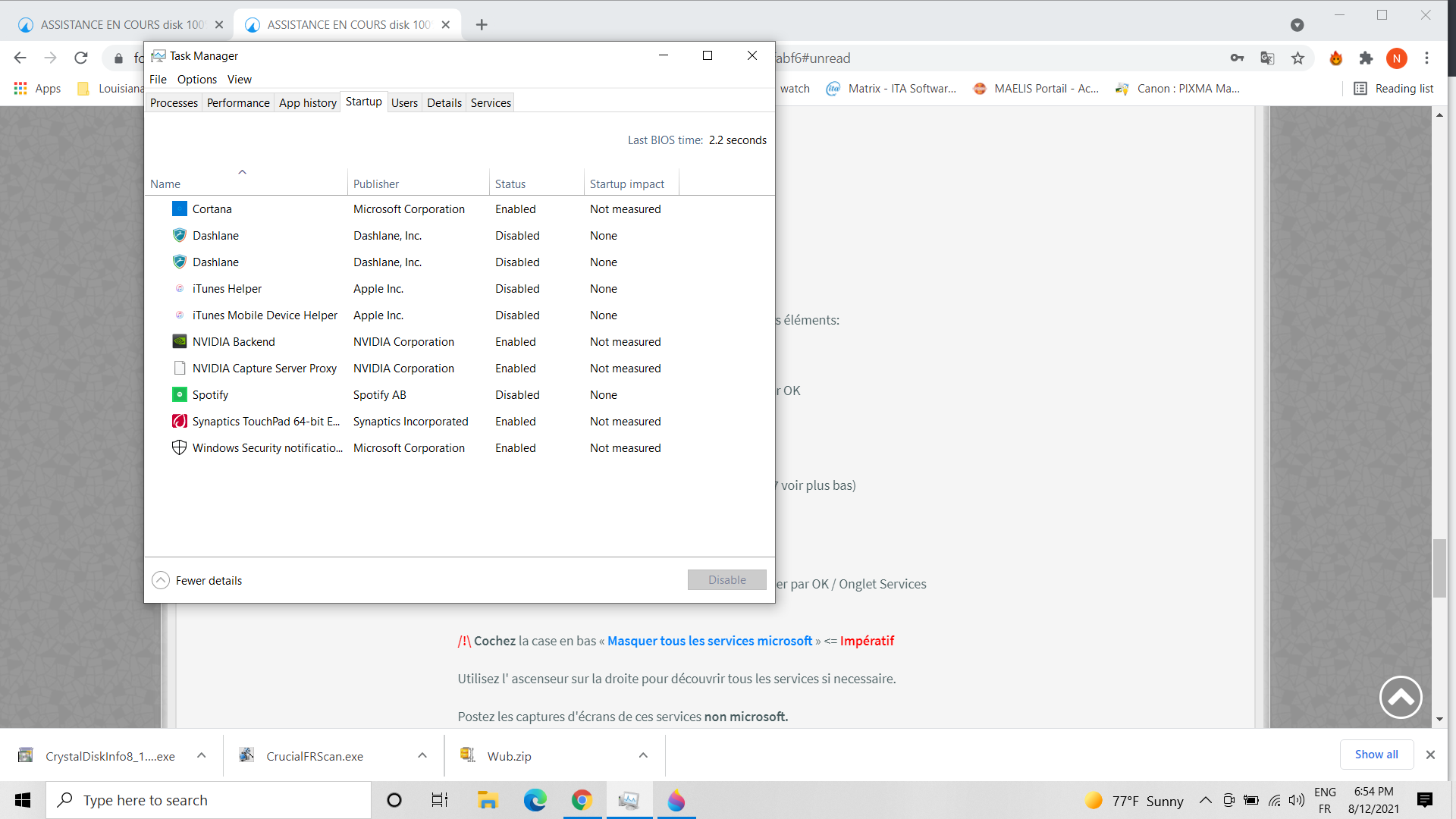
Task: Click the Spotify startup icon
Action: point(179,394)
